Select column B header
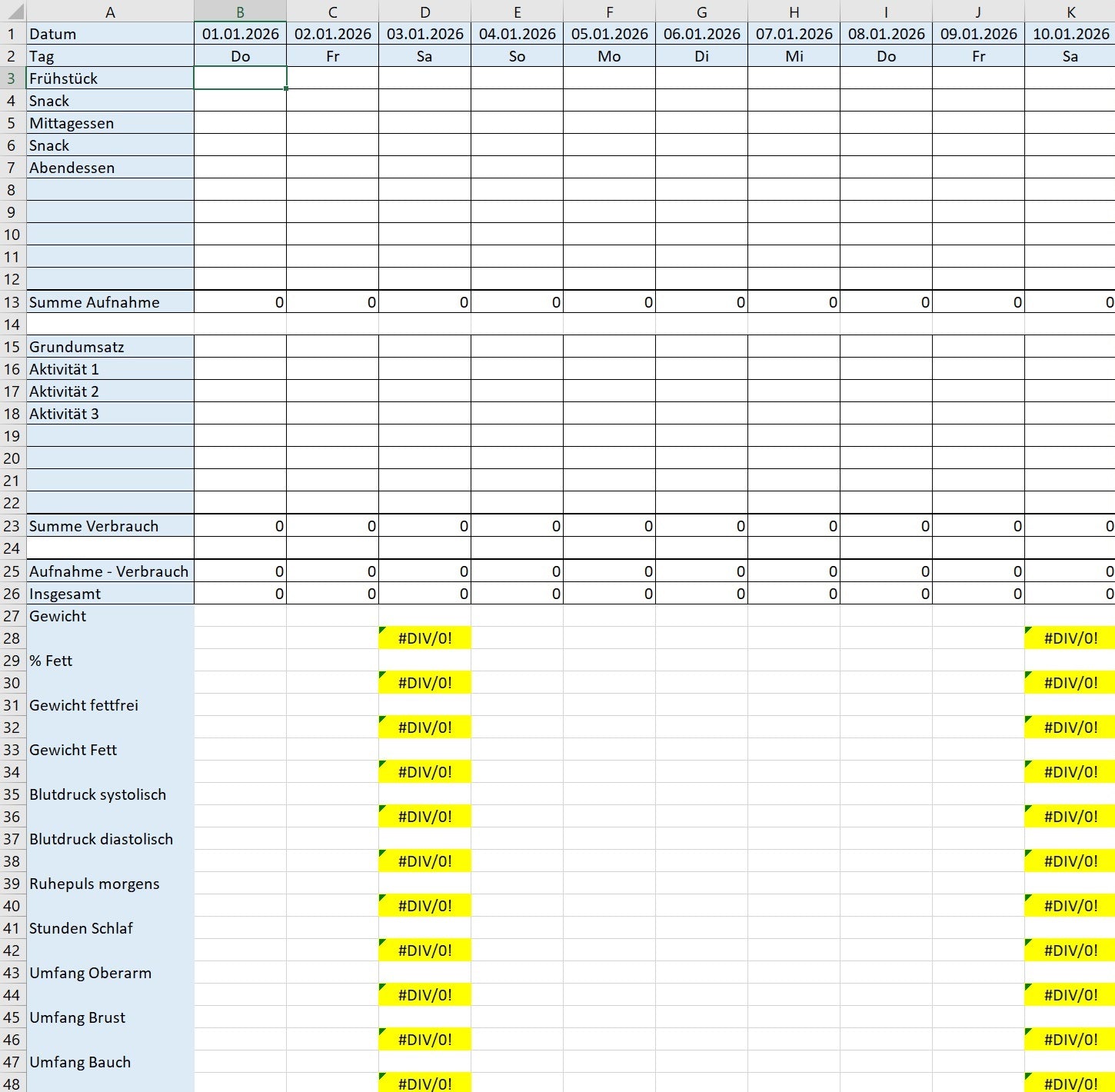Screen dimensions: 1115x1092 click(x=240, y=12)
